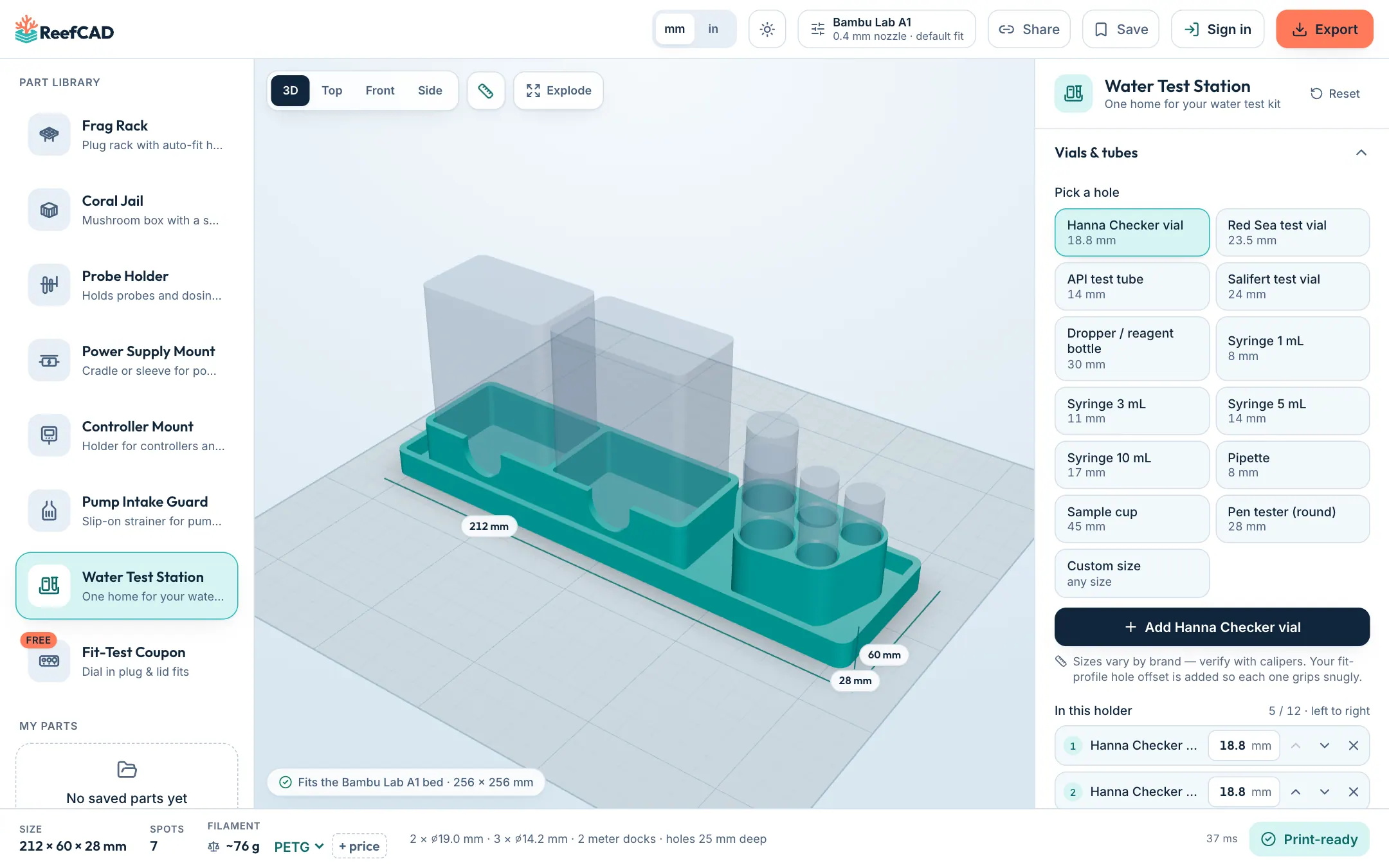Edit the first vial's 18.8 mm field

[x=1244, y=745]
